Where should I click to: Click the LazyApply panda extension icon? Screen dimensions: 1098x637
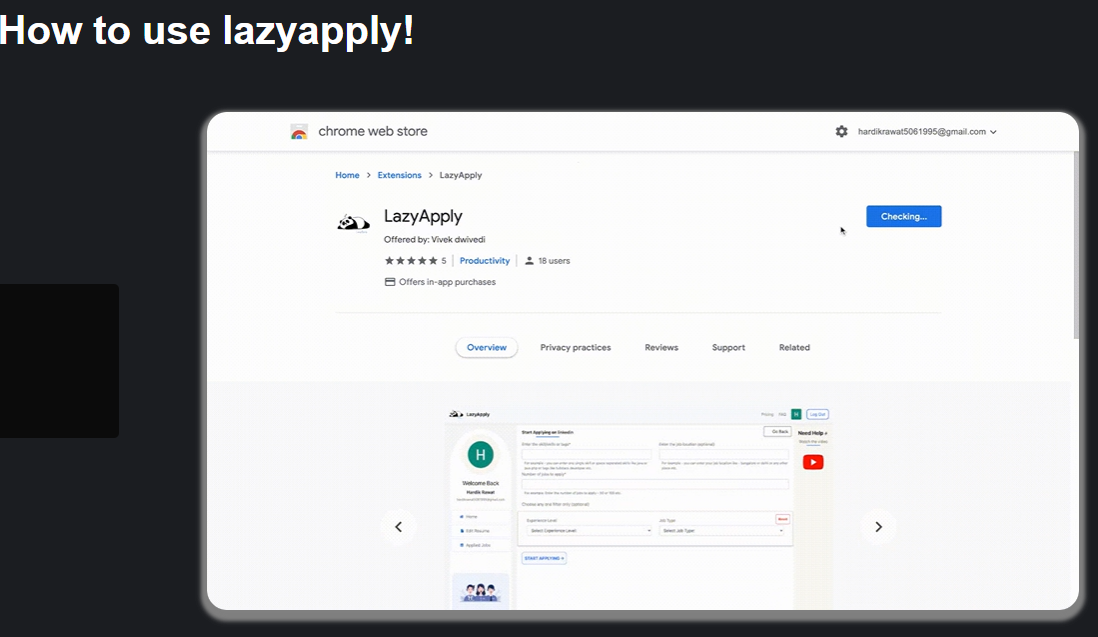[353, 223]
